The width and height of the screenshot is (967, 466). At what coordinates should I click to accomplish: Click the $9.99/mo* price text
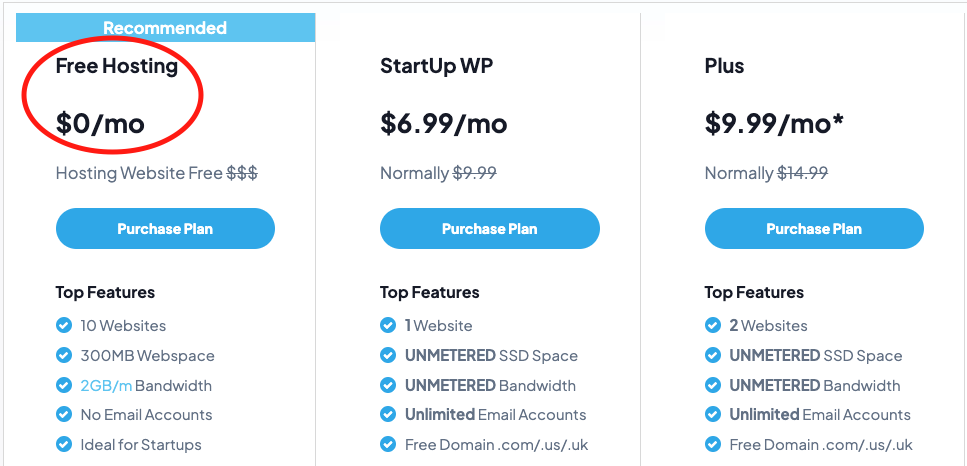[774, 123]
